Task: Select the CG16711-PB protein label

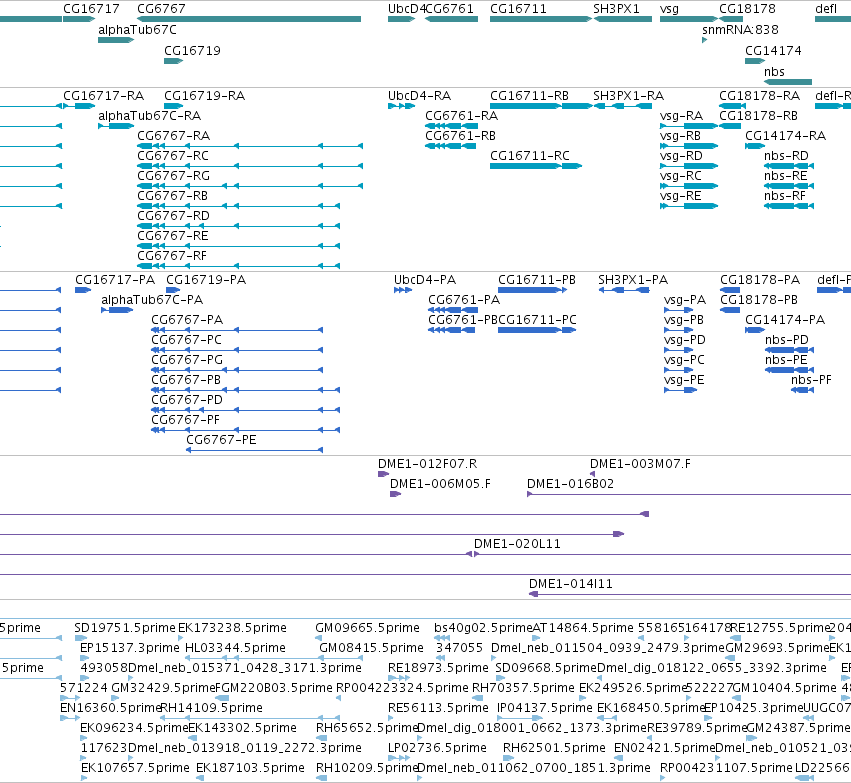Action: [x=537, y=279]
